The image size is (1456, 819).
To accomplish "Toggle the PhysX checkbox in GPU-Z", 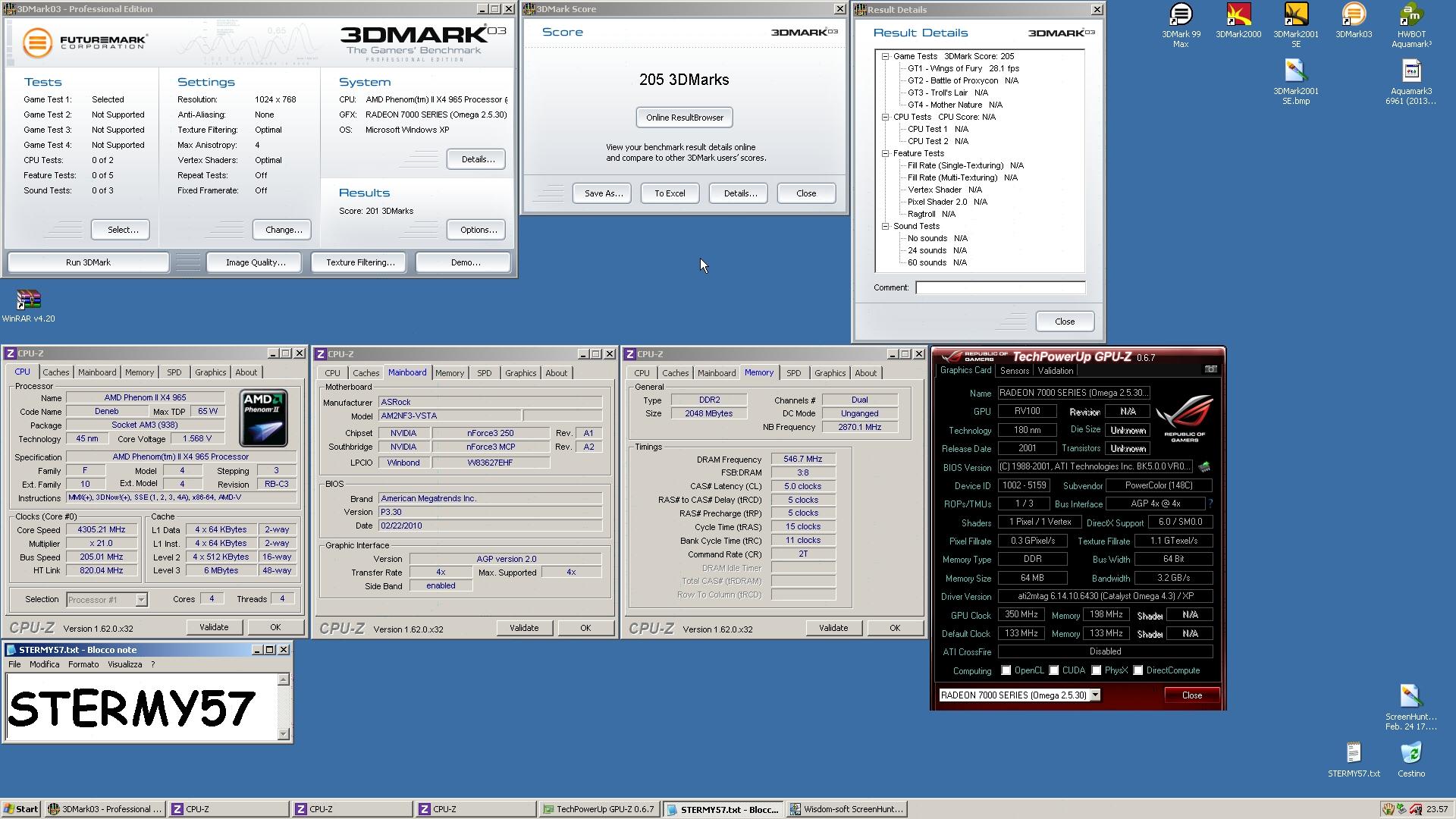I will pyautogui.click(x=1096, y=670).
